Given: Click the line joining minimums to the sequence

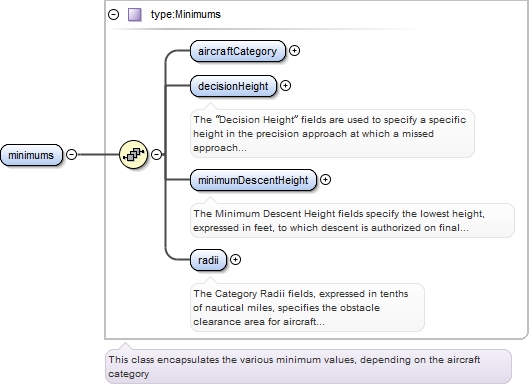Looking at the screenshot, I should 98,154.
